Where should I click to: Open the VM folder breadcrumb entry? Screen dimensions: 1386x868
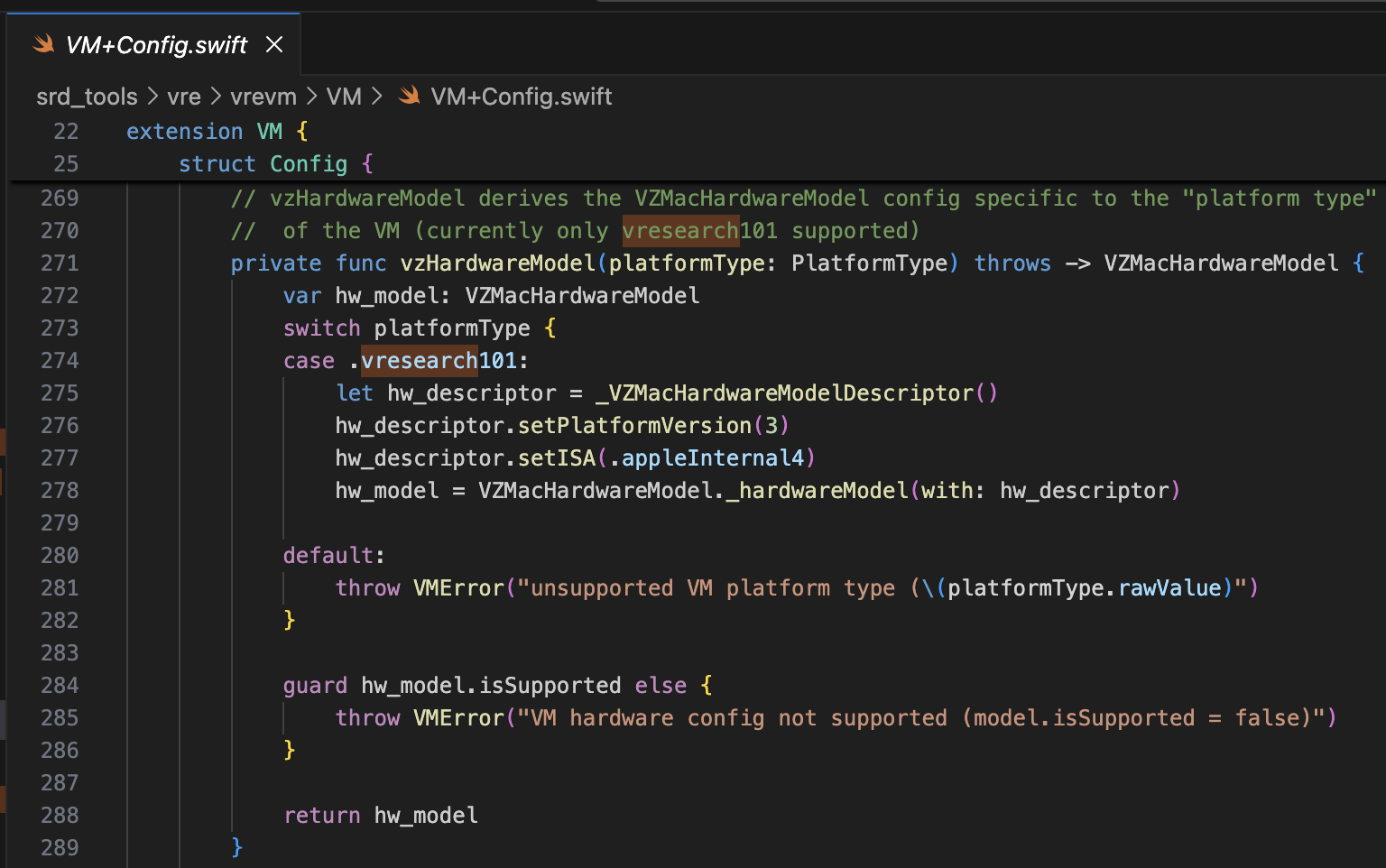click(344, 96)
